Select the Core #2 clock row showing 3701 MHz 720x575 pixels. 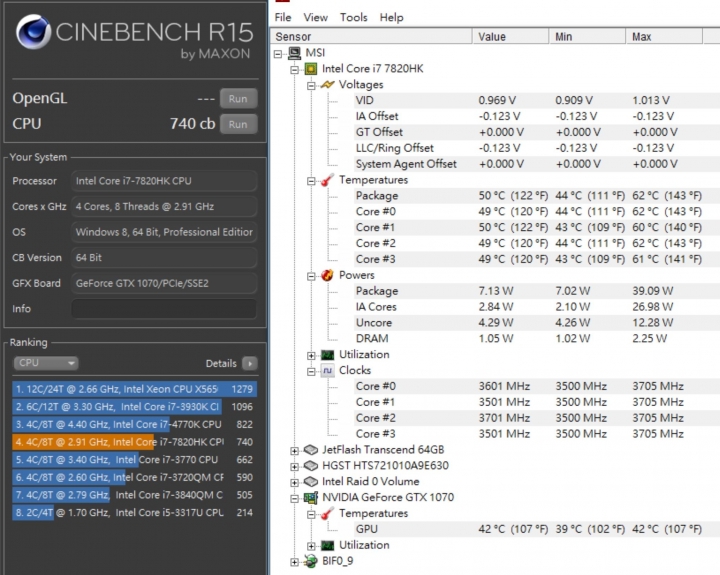coord(536,418)
